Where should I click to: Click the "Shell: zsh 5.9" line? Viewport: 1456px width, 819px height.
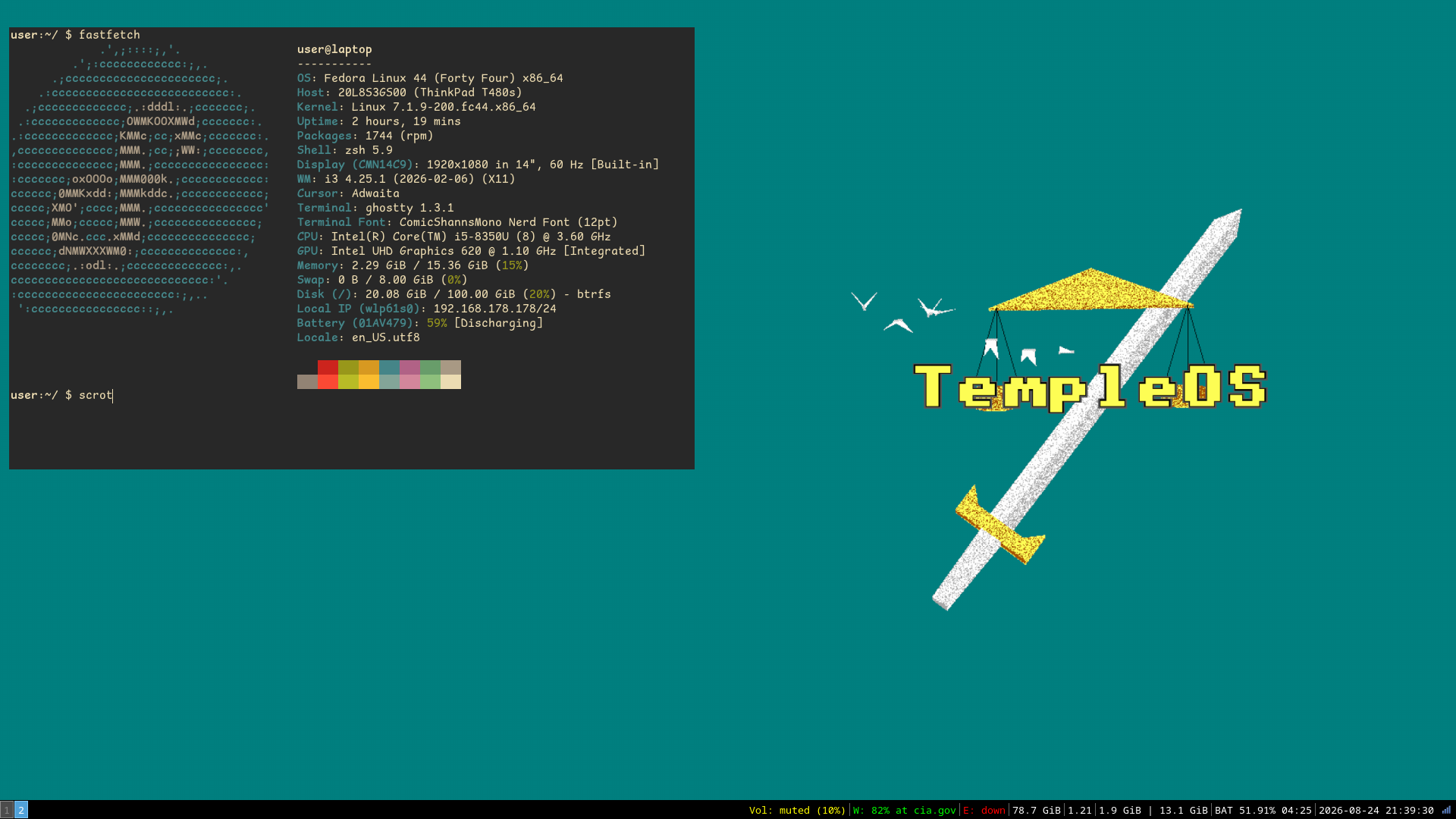(345, 150)
